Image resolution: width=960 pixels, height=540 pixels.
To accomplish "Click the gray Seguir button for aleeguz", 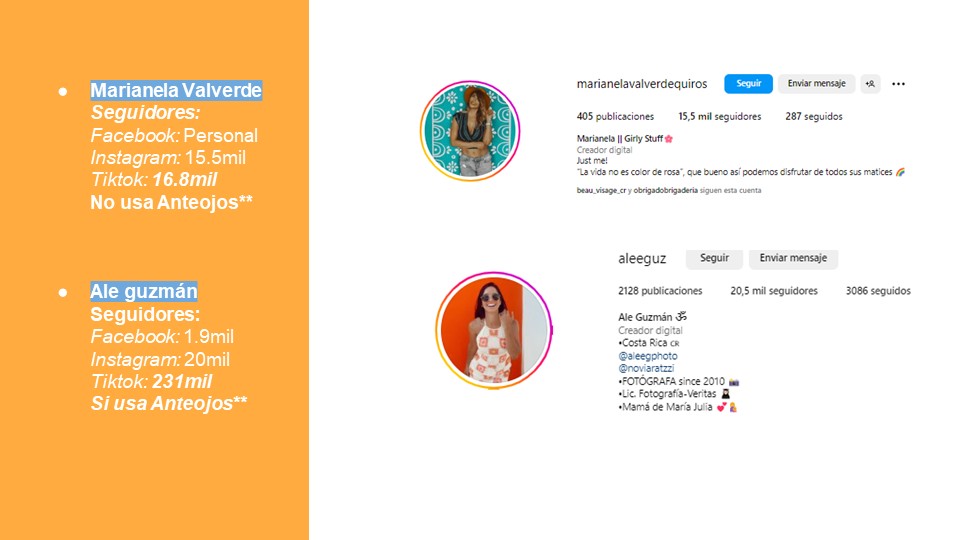I will (714, 258).
